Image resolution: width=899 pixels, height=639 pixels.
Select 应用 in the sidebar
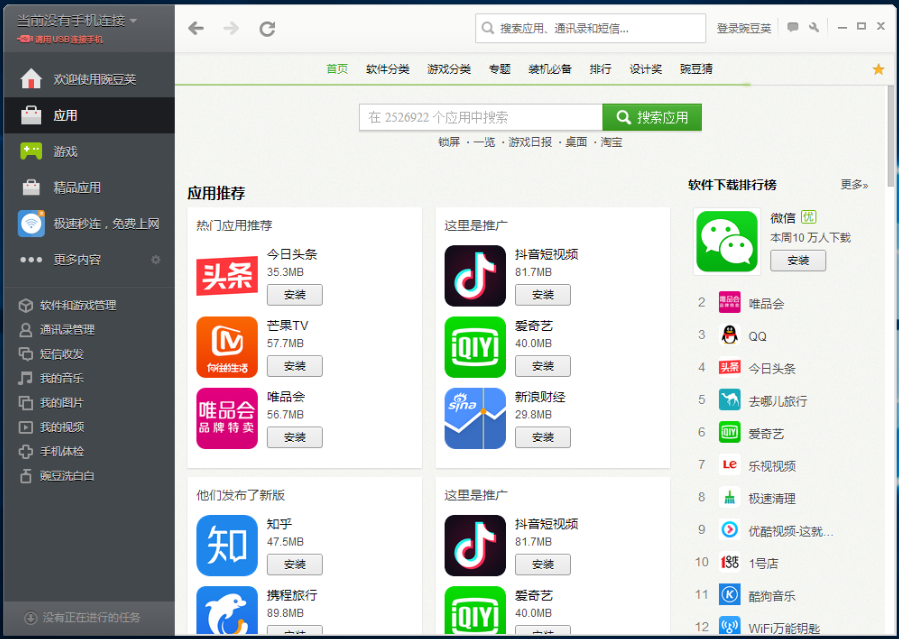[x=89, y=115]
